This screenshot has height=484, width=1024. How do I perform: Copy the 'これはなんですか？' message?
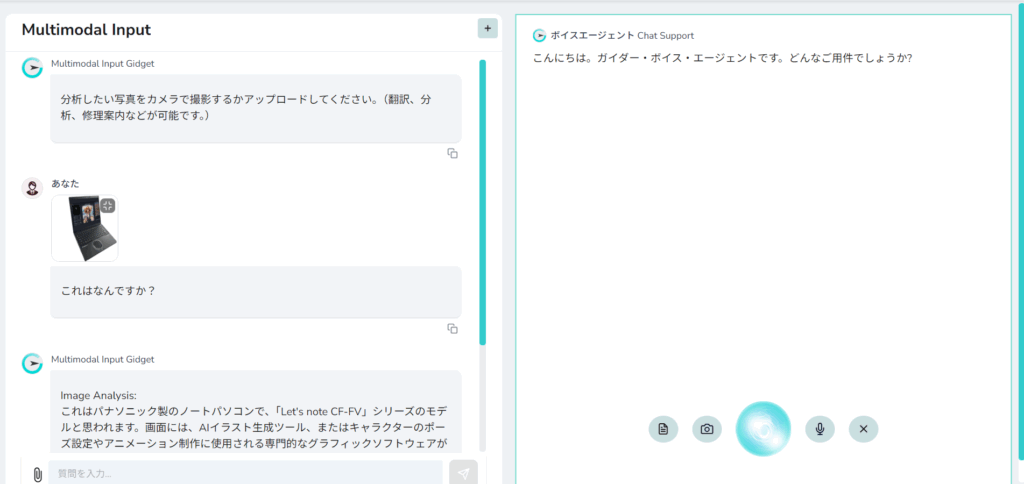(x=452, y=329)
